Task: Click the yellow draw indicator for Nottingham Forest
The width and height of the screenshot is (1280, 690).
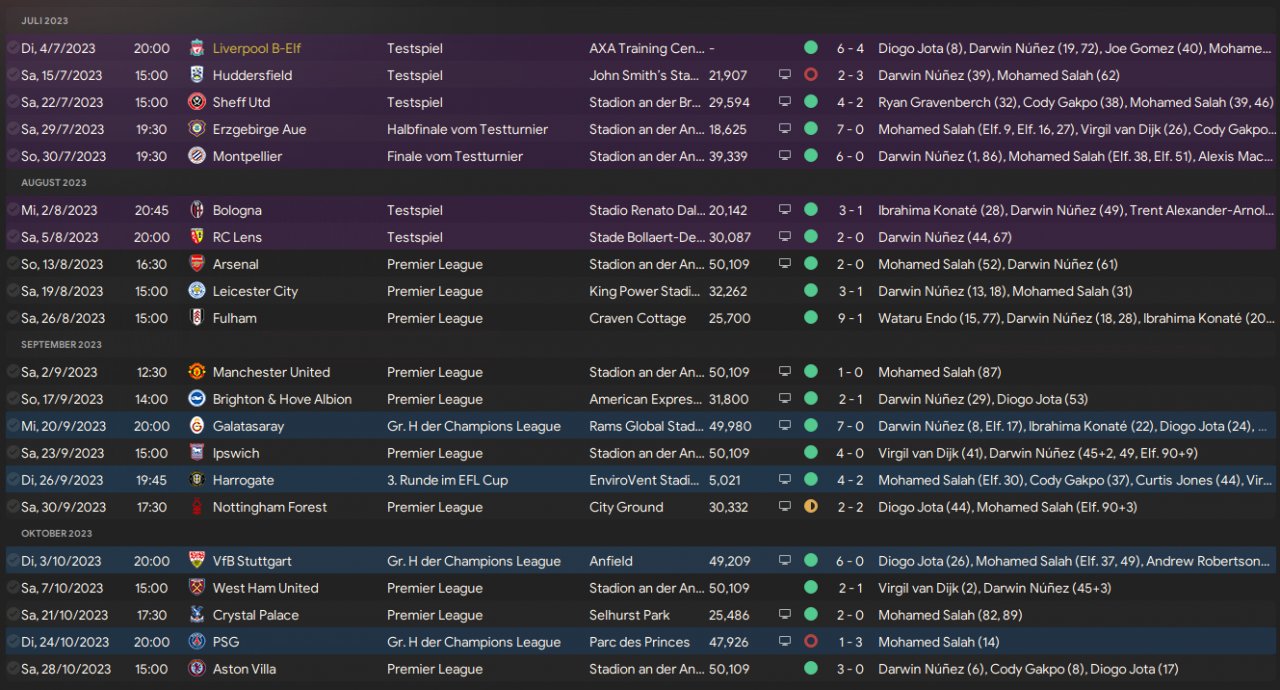Action: click(x=810, y=507)
